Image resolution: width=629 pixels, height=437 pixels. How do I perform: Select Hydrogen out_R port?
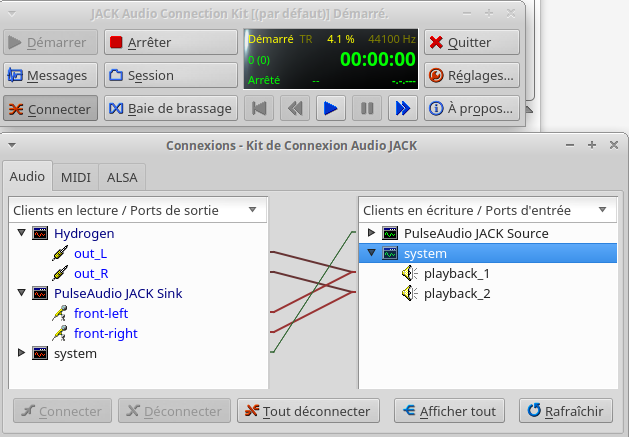(91, 273)
